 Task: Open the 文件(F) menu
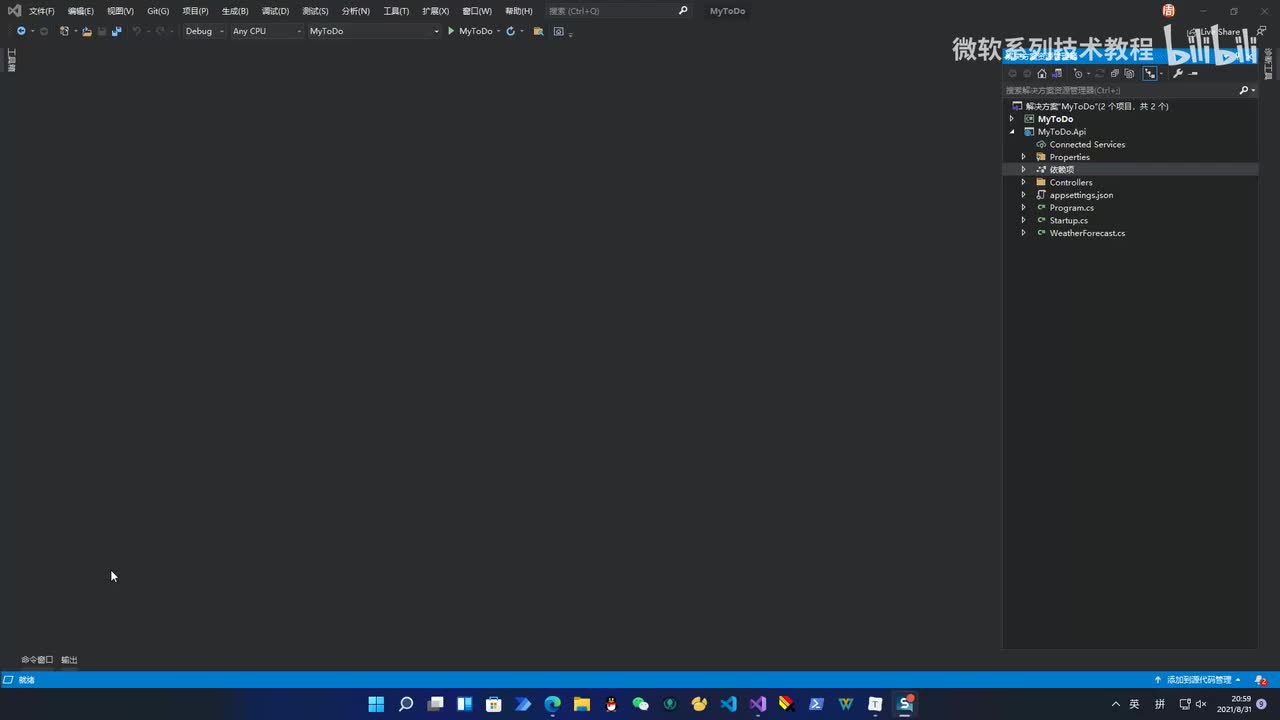pyautogui.click(x=41, y=11)
